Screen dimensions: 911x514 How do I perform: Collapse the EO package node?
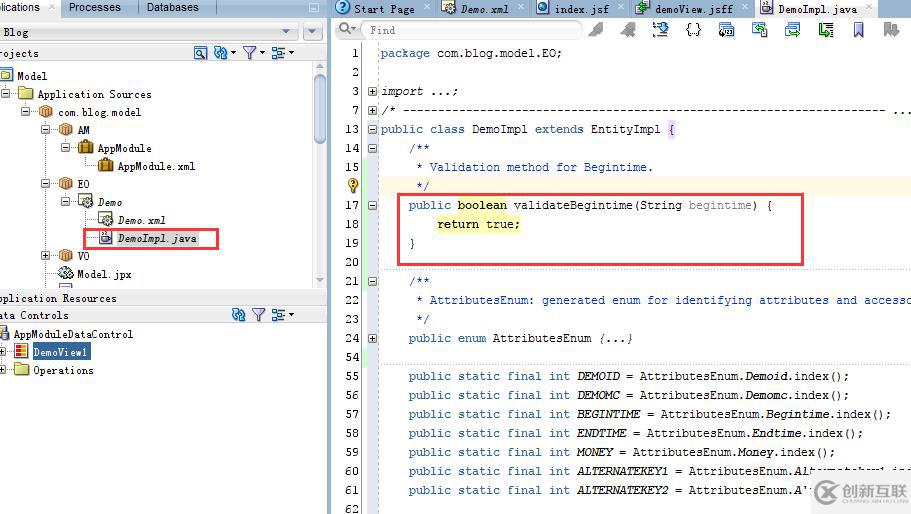click(x=45, y=183)
